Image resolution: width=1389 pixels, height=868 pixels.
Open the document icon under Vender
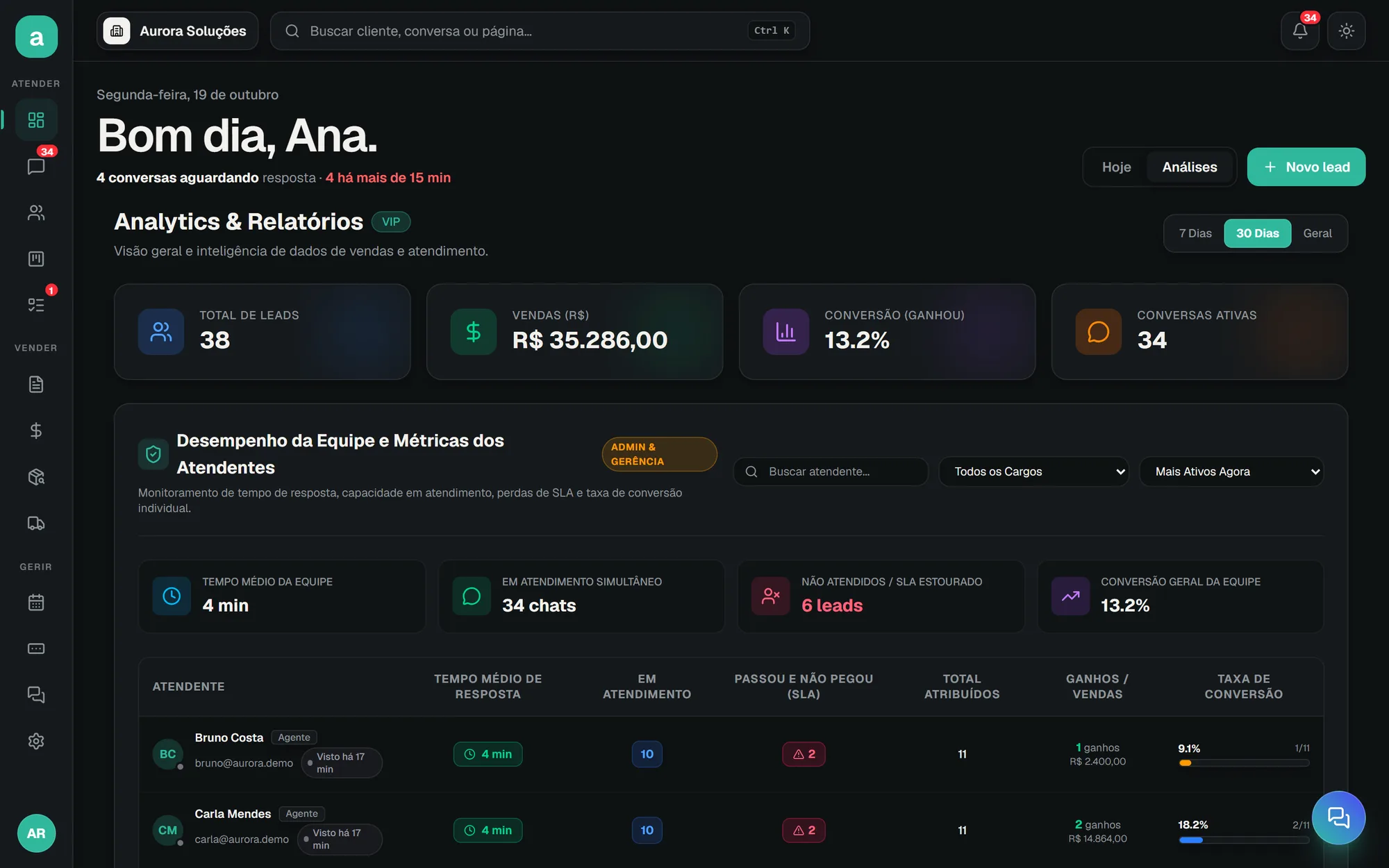point(36,384)
